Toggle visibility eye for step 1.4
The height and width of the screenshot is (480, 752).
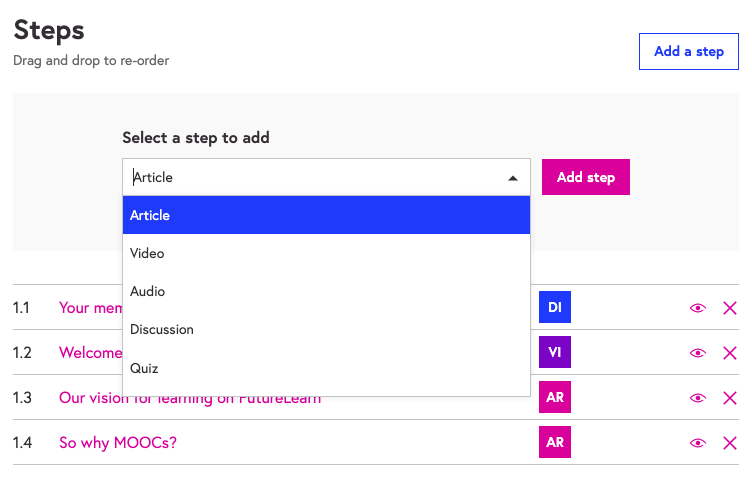[698, 443]
